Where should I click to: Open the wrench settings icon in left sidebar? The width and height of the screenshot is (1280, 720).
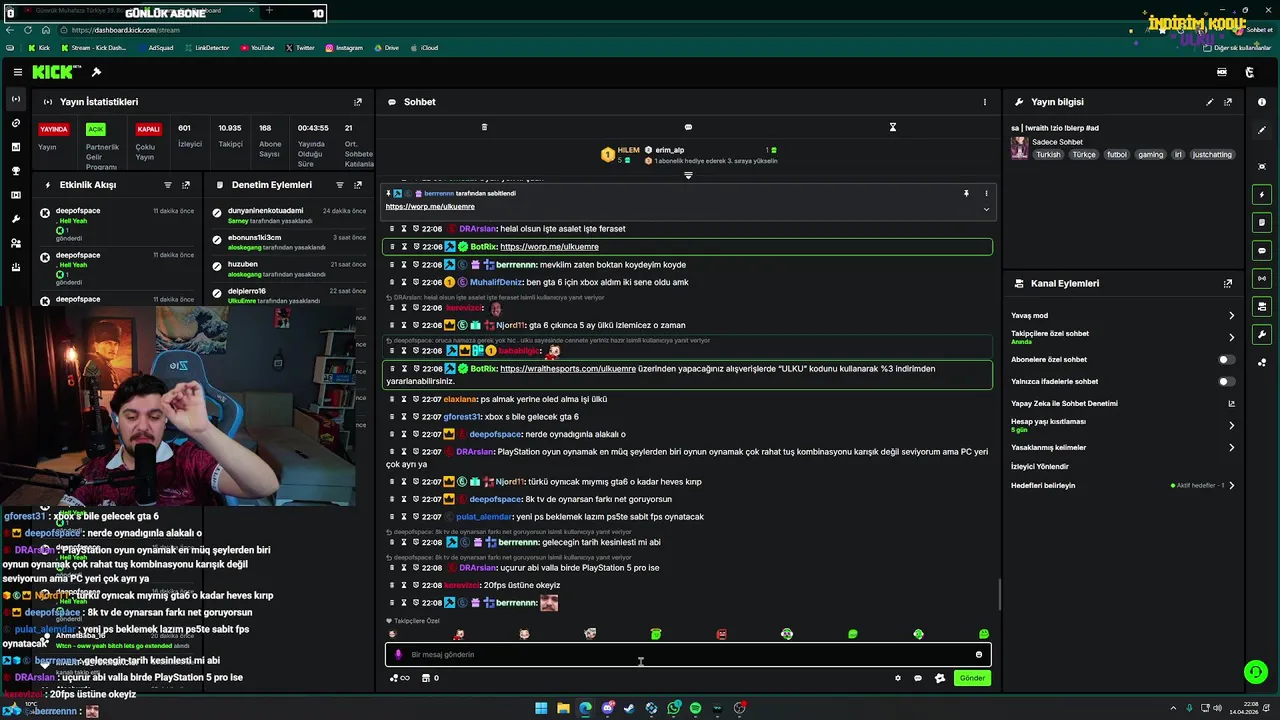[x=15, y=219]
